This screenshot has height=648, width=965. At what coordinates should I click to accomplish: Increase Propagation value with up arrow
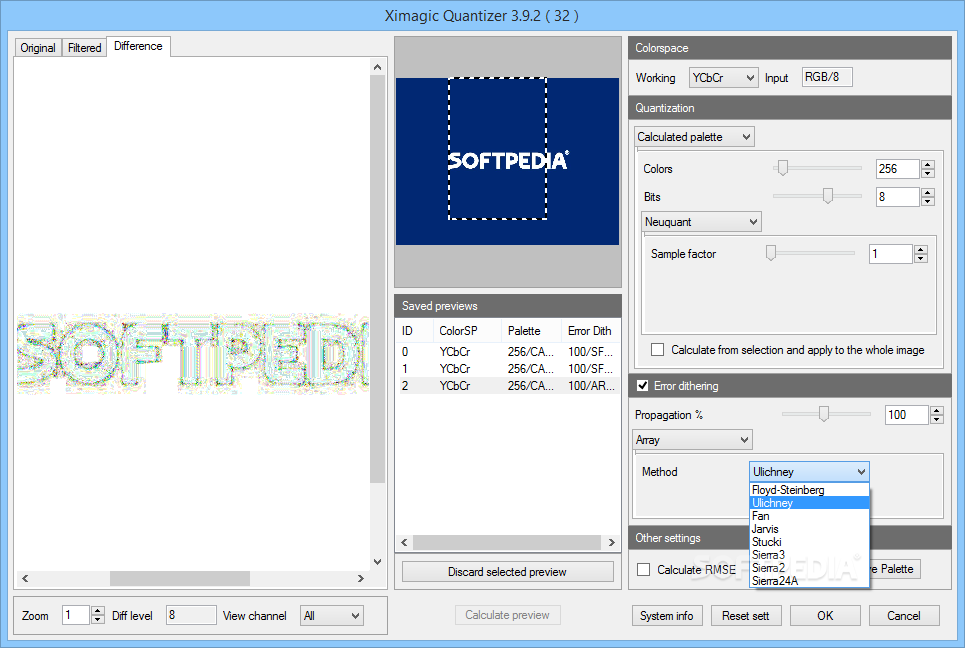click(937, 410)
